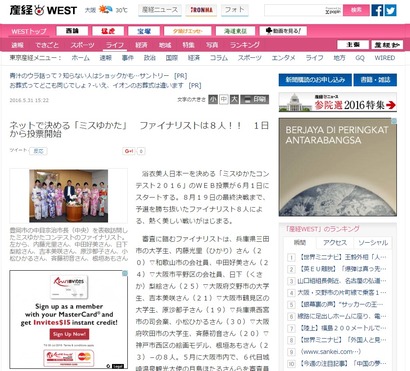Open the yukata finalists group photo
This screenshot has width=410, height=371.
point(68,196)
